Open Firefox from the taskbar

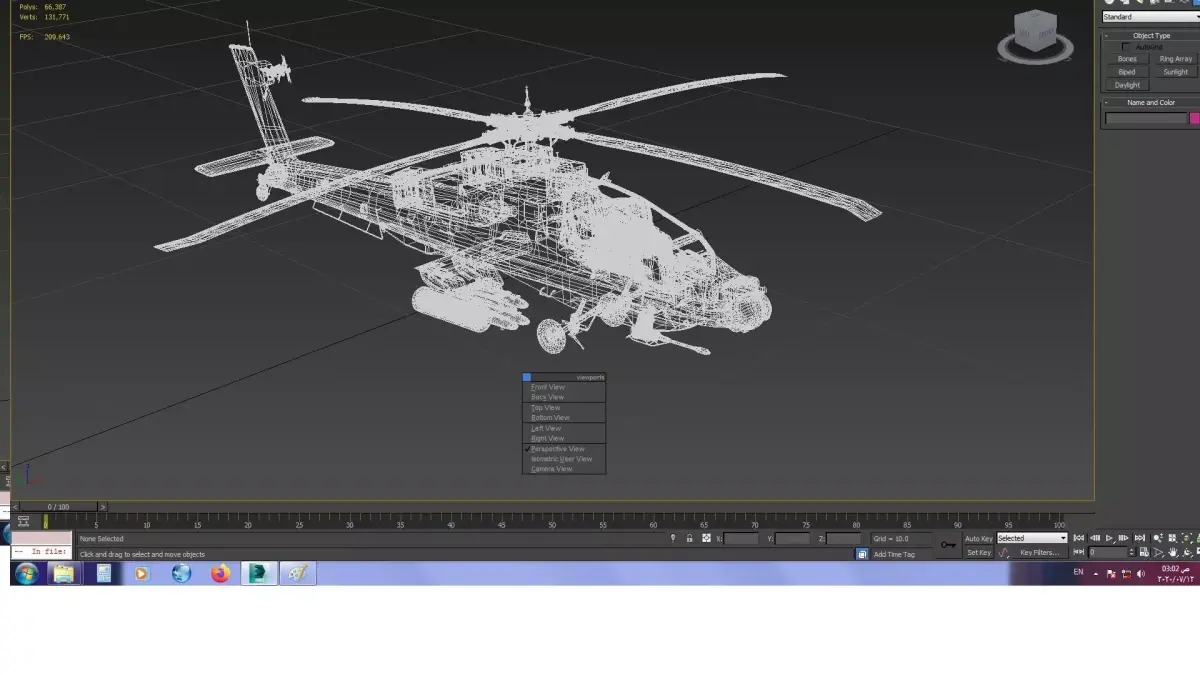click(220, 573)
